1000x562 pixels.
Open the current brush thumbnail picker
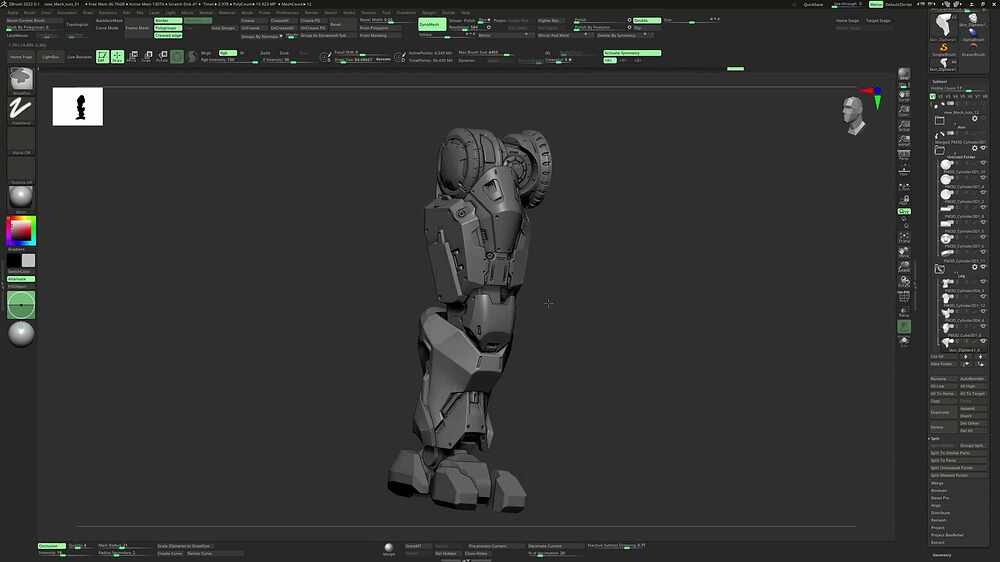[x=21, y=79]
